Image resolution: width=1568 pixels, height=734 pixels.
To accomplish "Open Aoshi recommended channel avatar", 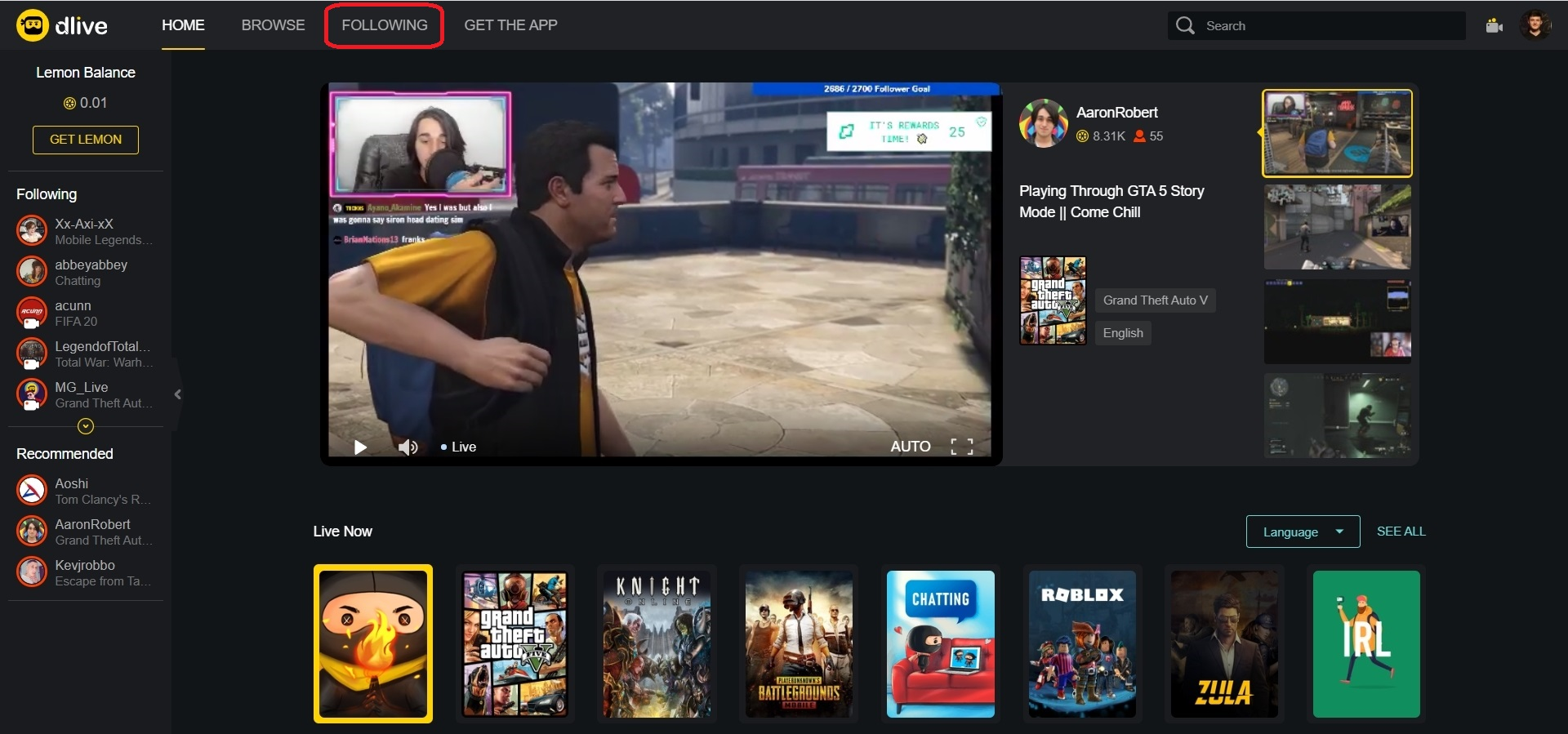I will tap(32, 491).
